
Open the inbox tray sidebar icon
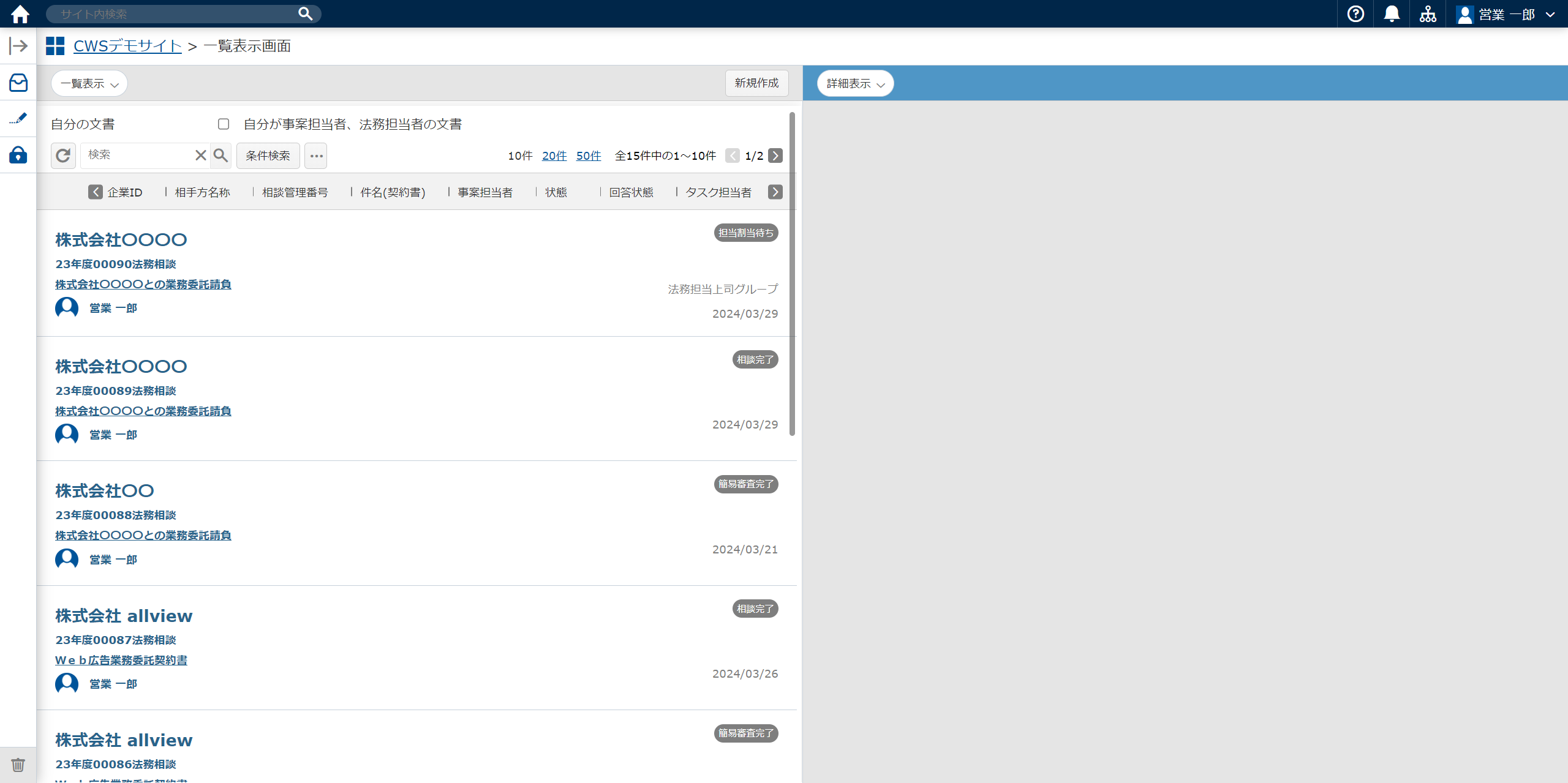point(18,83)
